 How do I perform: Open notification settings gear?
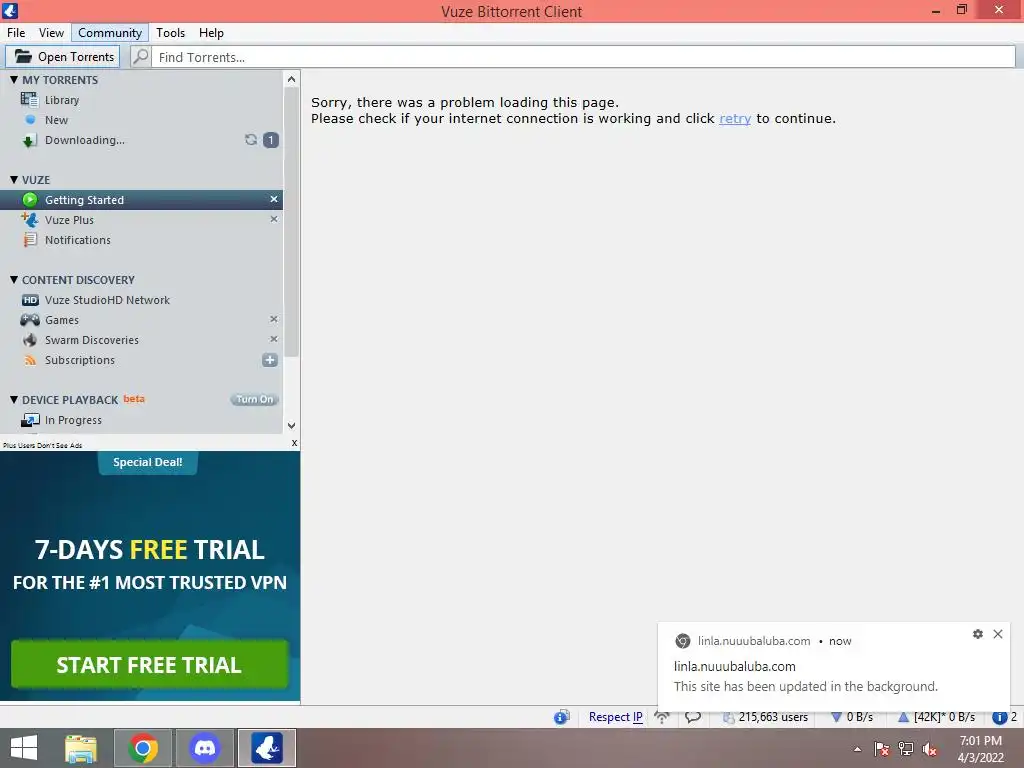pyautogui.click(x=978, y=634)
